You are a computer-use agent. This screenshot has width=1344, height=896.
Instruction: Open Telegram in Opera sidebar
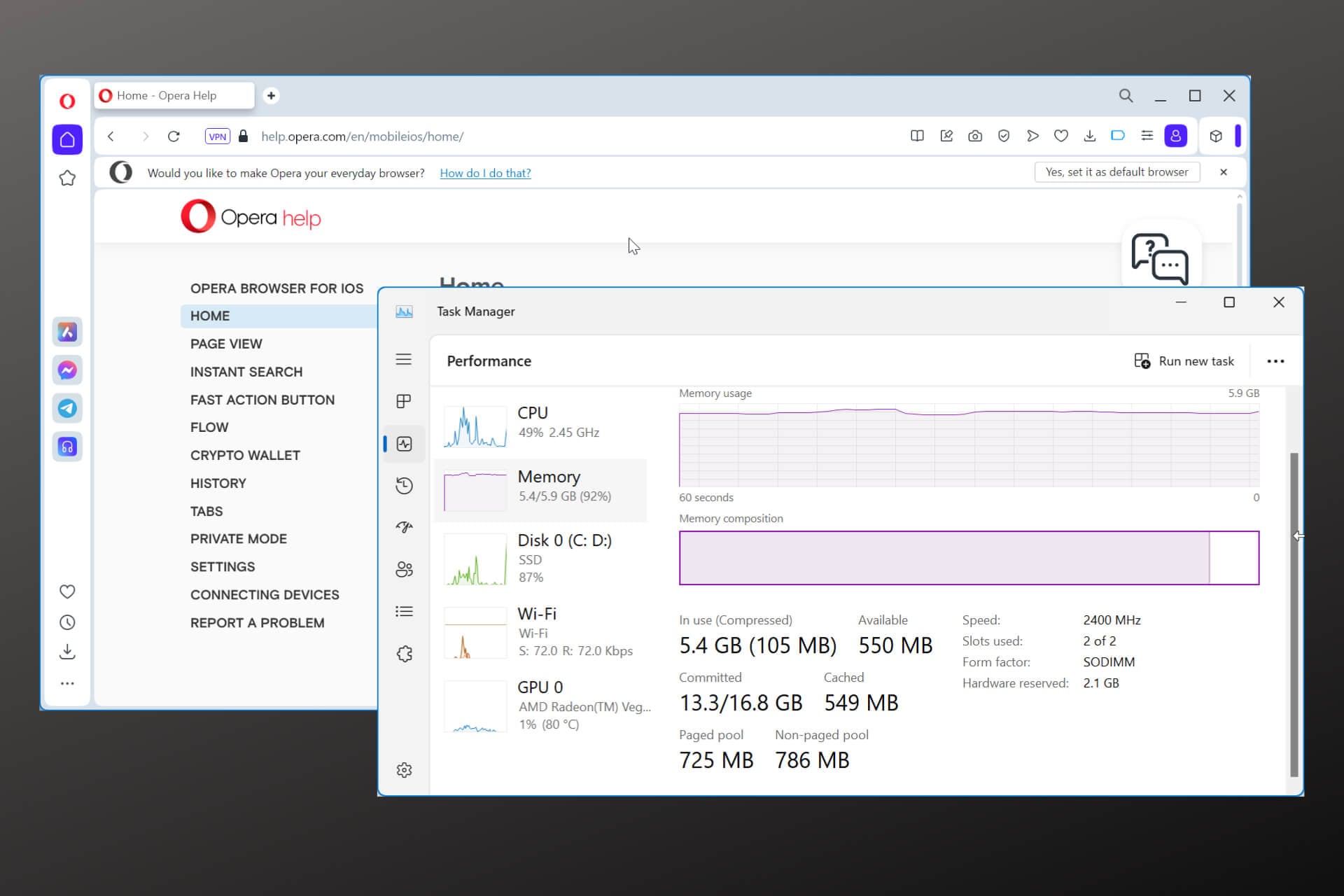pos(67,408)
